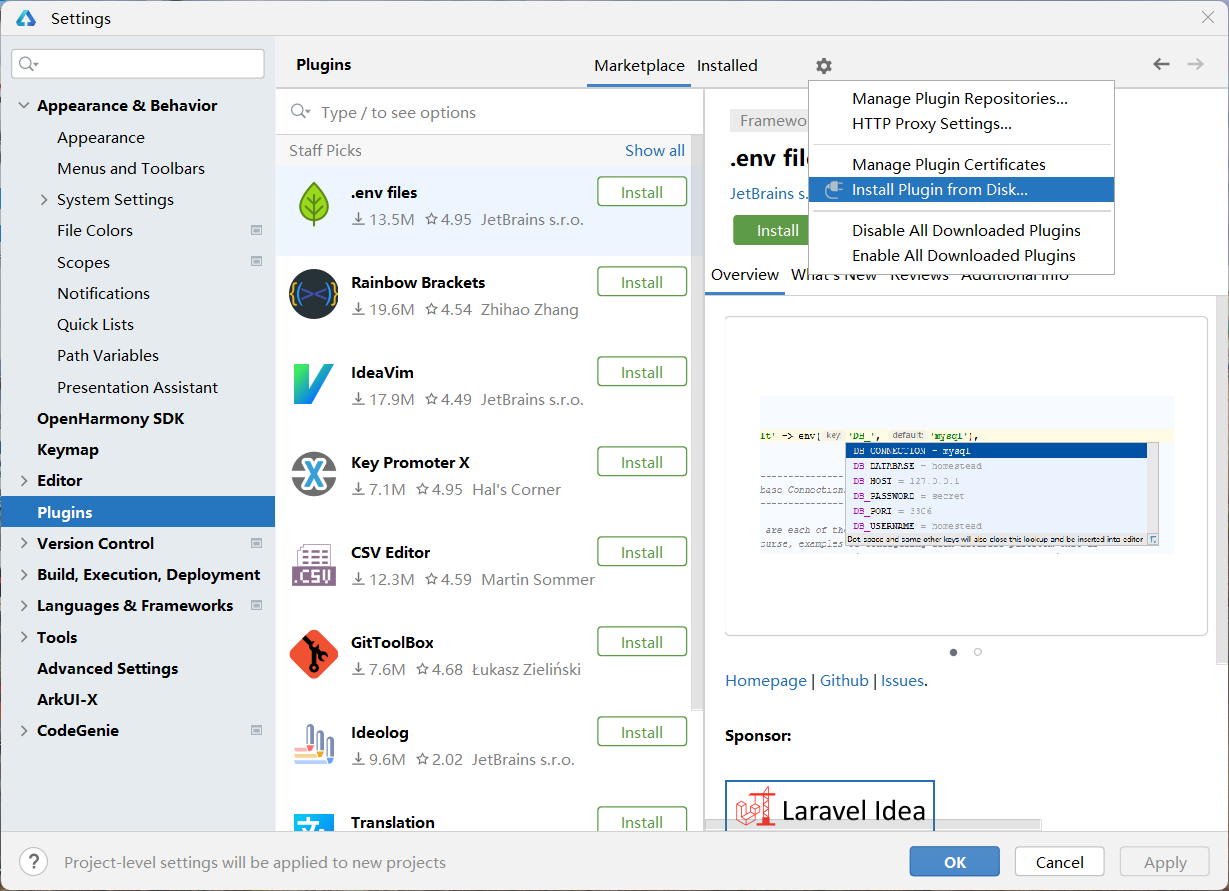Expand the Languages & Frameworks section
This screenshot has width=1229, height=891.
[24, 606]
